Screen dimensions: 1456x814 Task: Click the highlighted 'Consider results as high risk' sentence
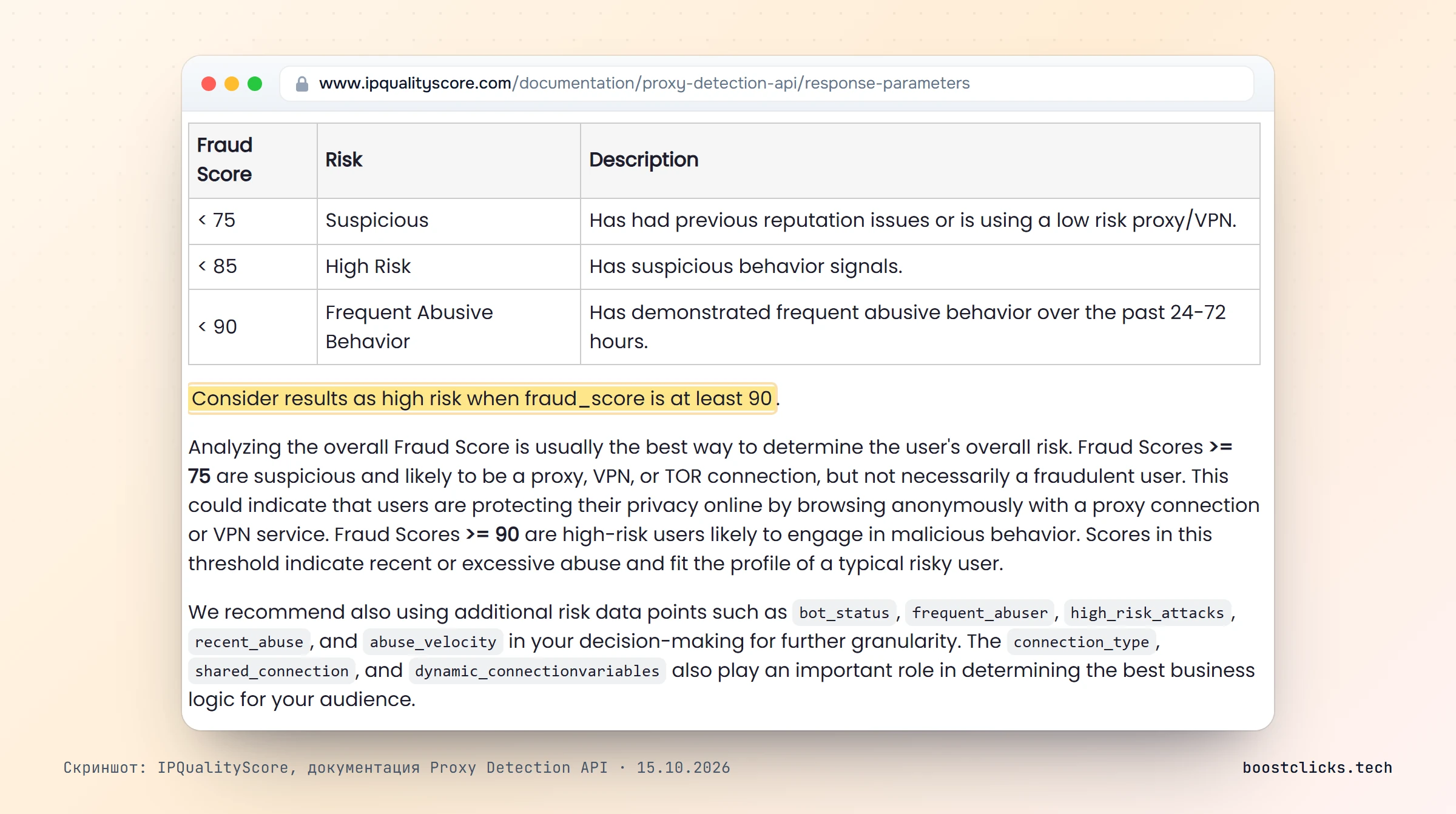pyautogui.click(x=482, y=399)
